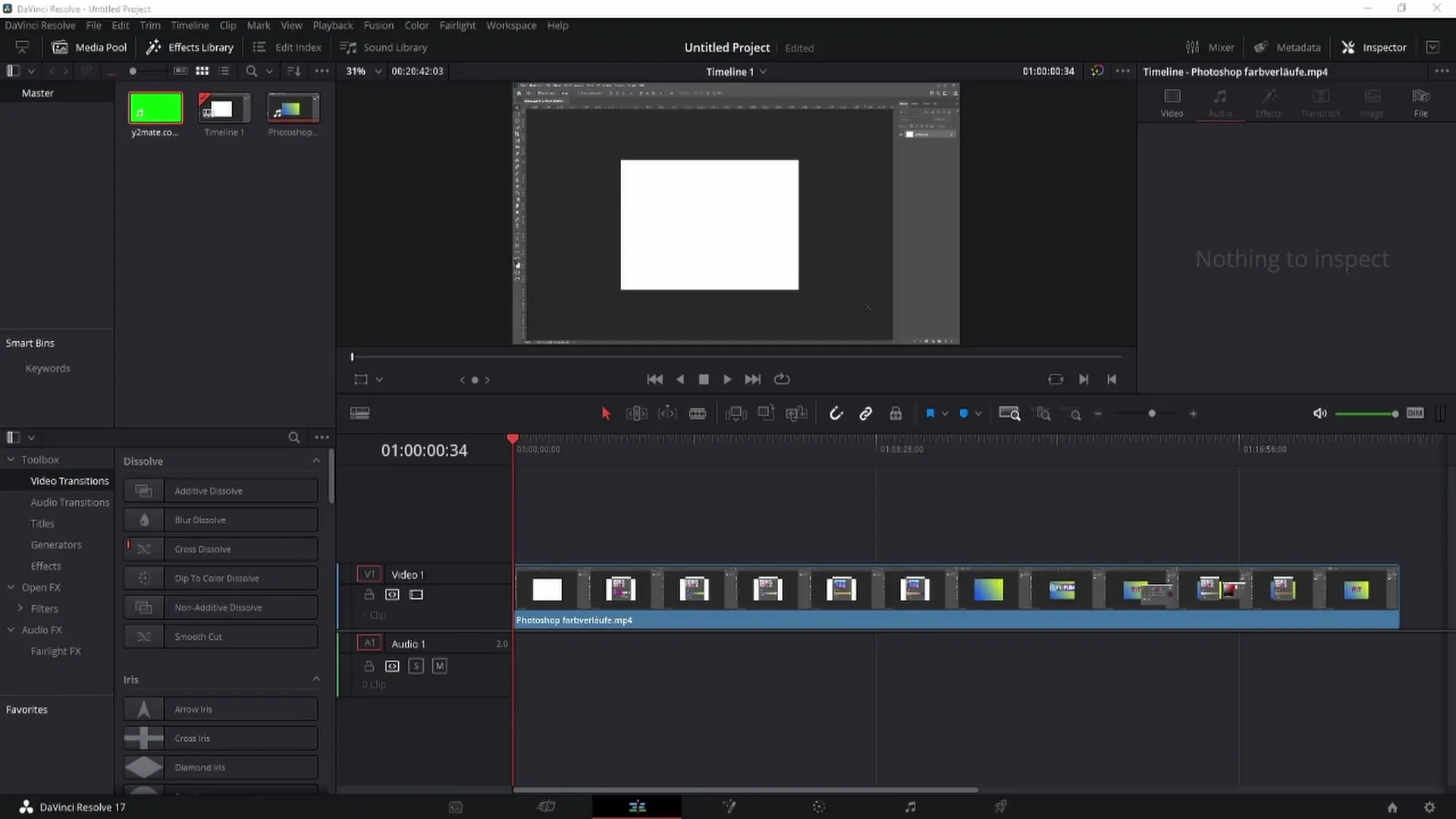Open the Playback menu
This screenshot has height=819, width=1456.
click(x=333, y=25)
